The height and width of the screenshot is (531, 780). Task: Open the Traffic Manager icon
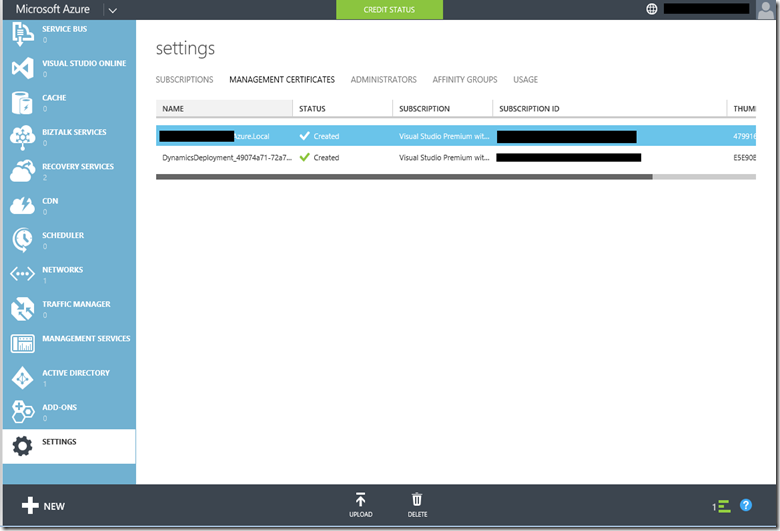tap(22, 309)
